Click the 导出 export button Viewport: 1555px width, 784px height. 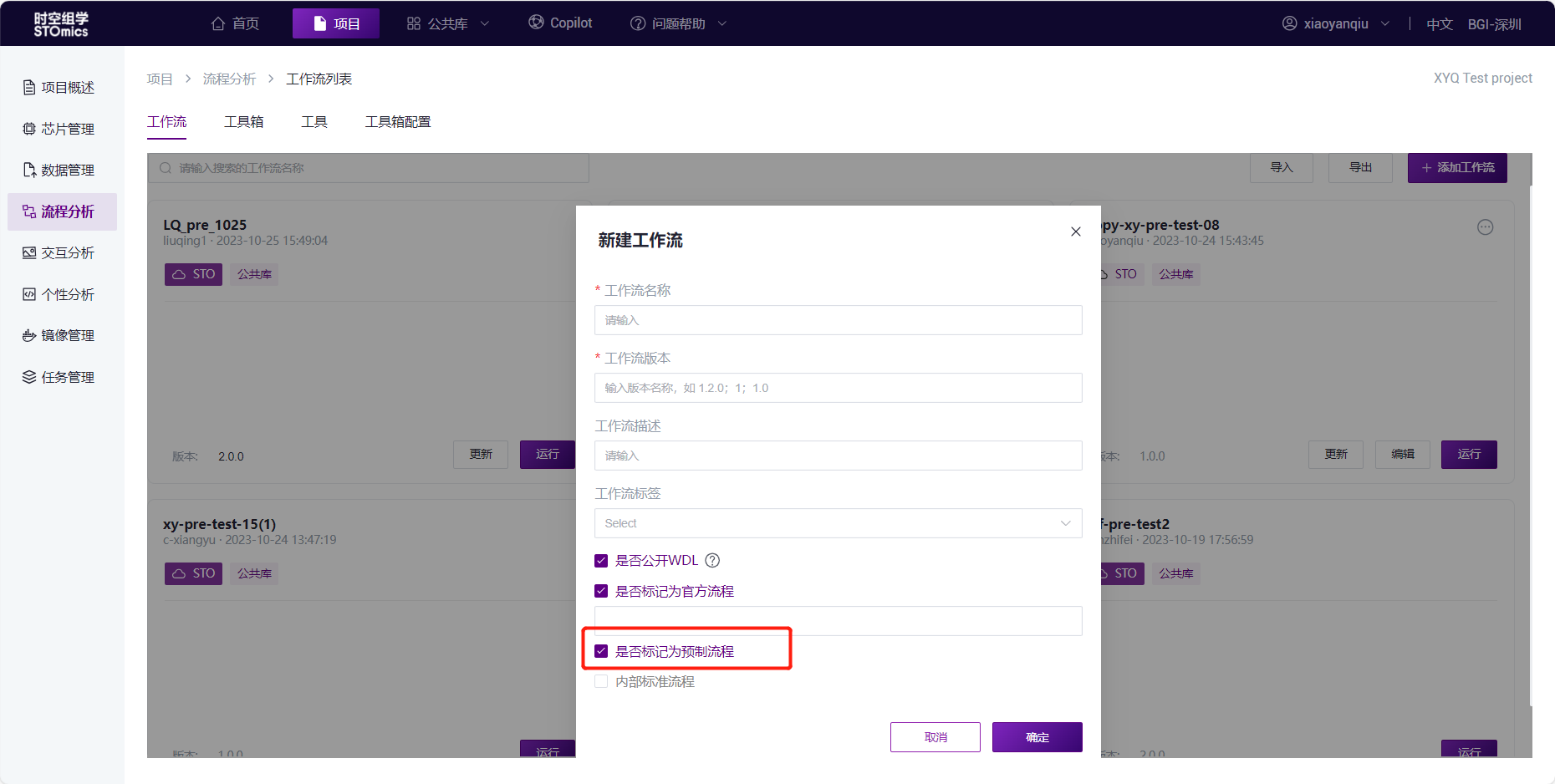point(1361,167)
